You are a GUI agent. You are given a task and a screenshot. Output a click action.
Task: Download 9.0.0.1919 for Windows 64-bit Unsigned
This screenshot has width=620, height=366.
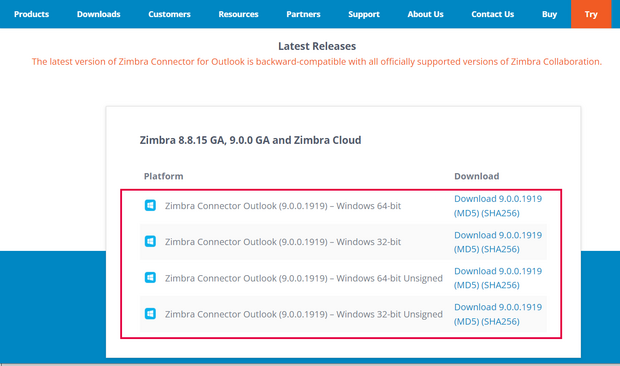pos(498,271)
